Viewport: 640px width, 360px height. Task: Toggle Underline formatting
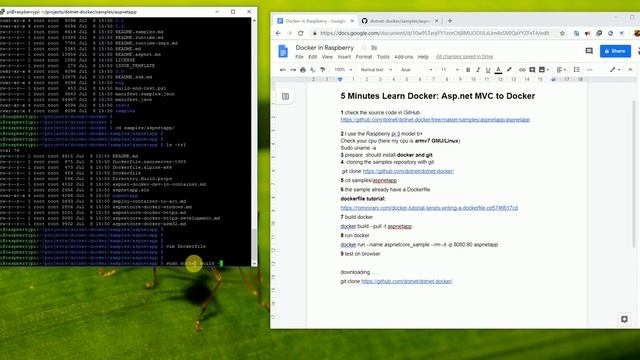click(488, 70)
